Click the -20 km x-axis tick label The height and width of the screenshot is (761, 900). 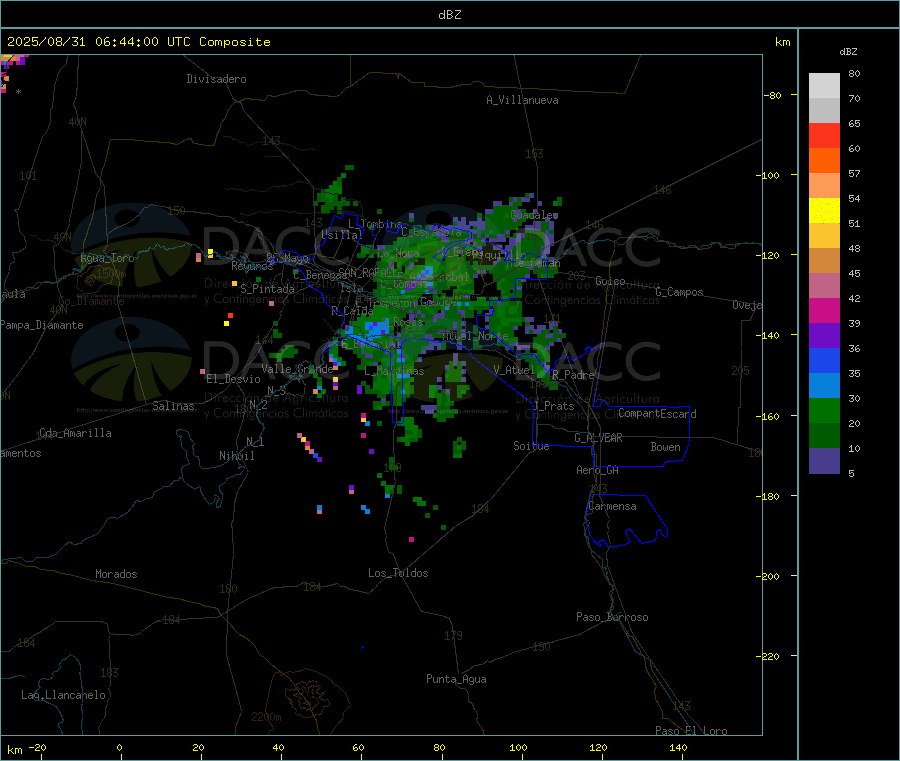(37, 747)
